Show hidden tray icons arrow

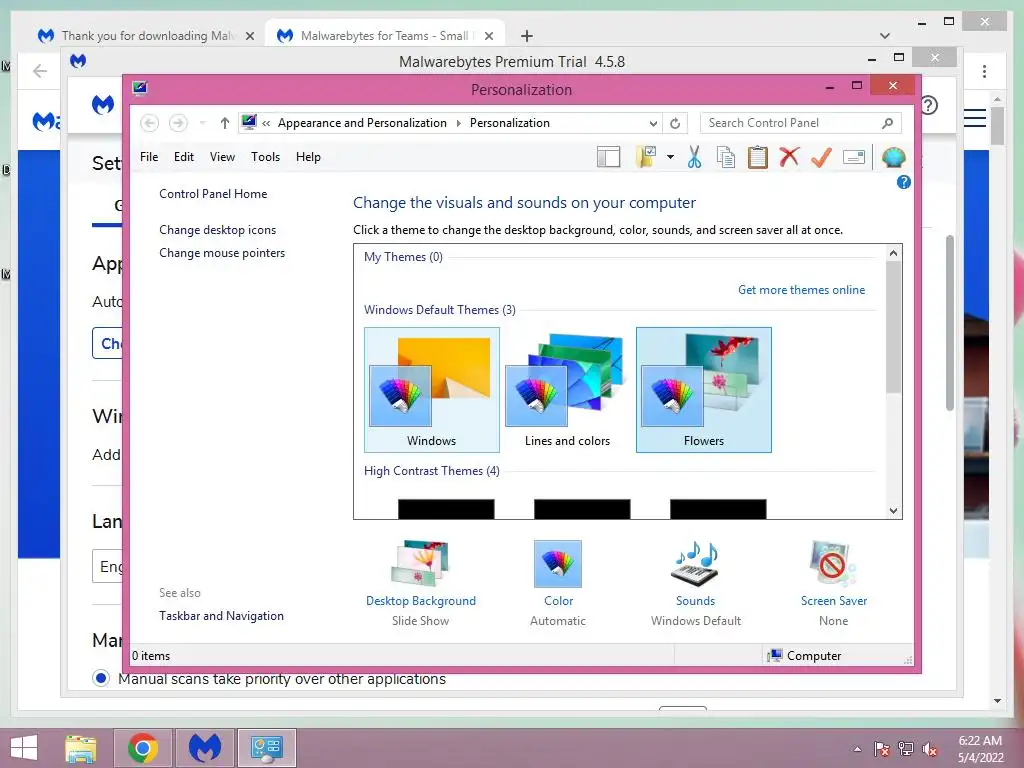857,749
